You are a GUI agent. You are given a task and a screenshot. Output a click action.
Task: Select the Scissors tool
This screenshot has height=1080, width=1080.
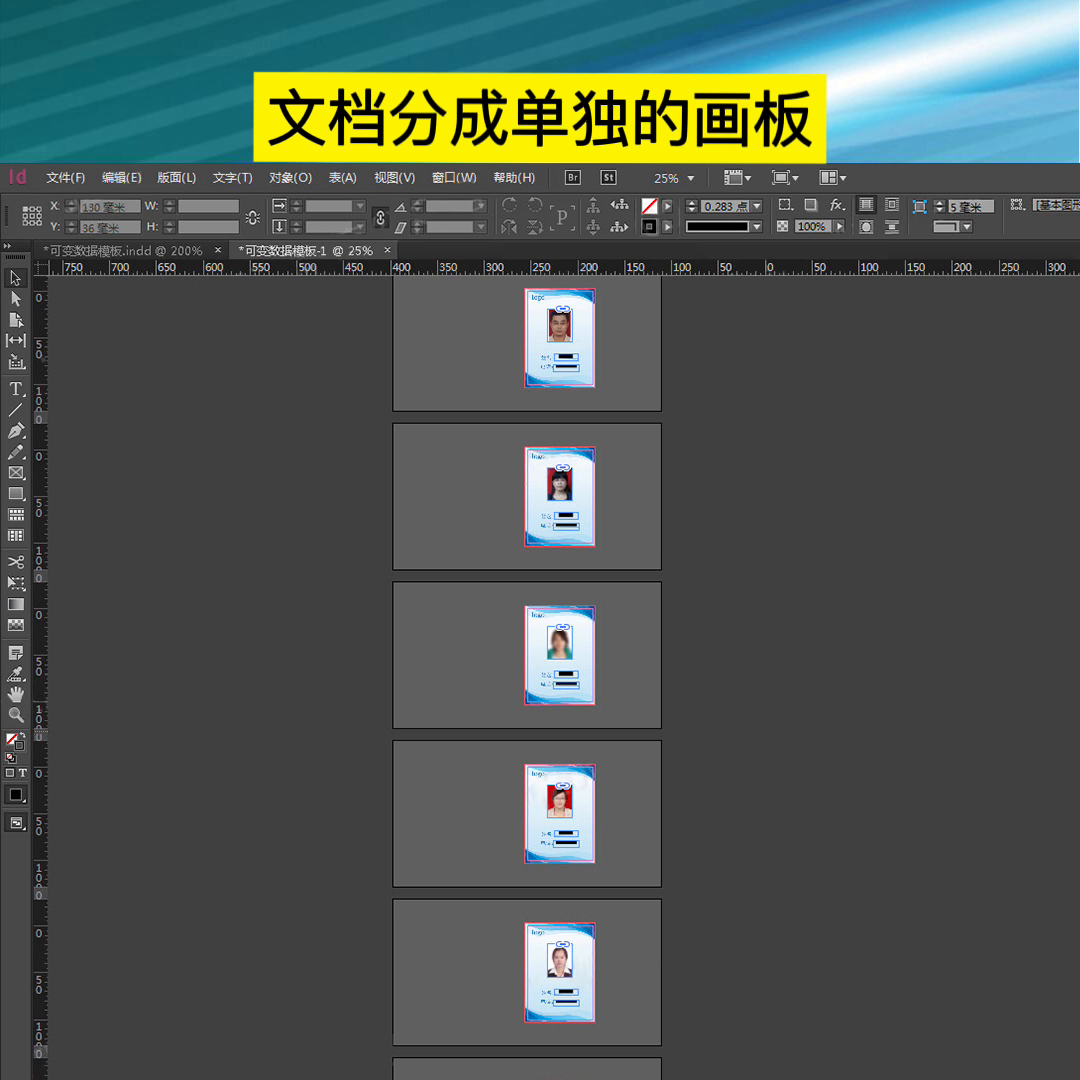click(x=16, y=562)
